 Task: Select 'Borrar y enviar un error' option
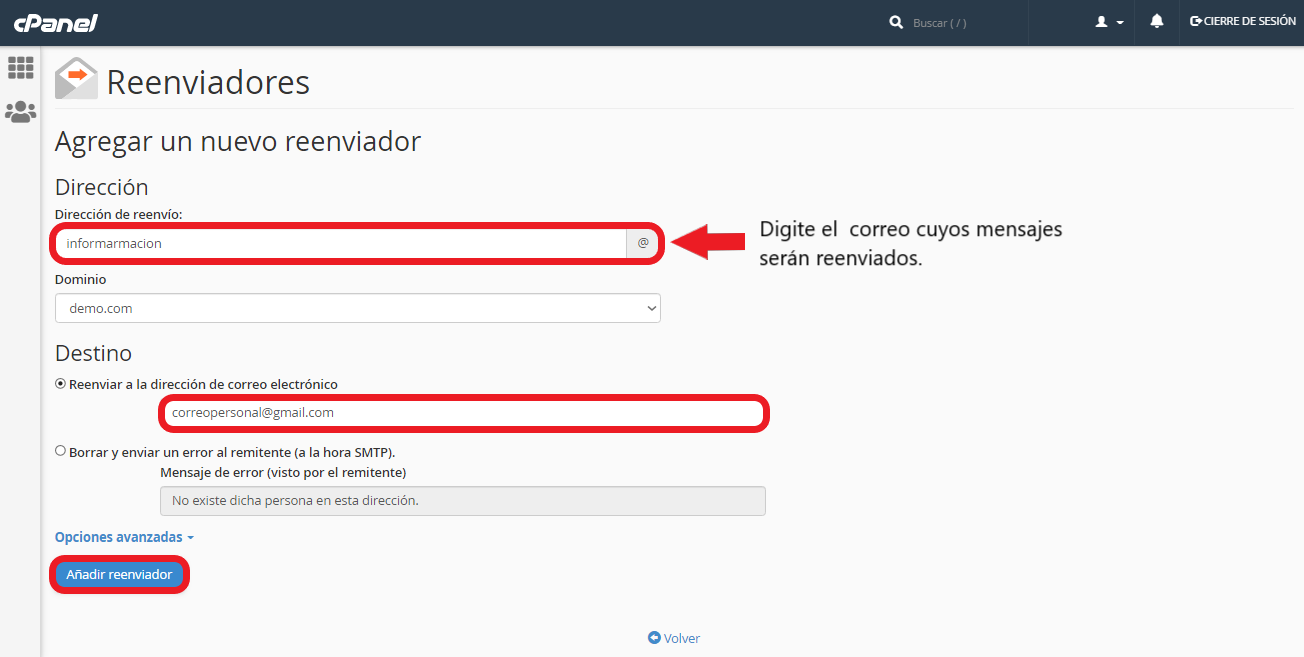tap(61, 451)
